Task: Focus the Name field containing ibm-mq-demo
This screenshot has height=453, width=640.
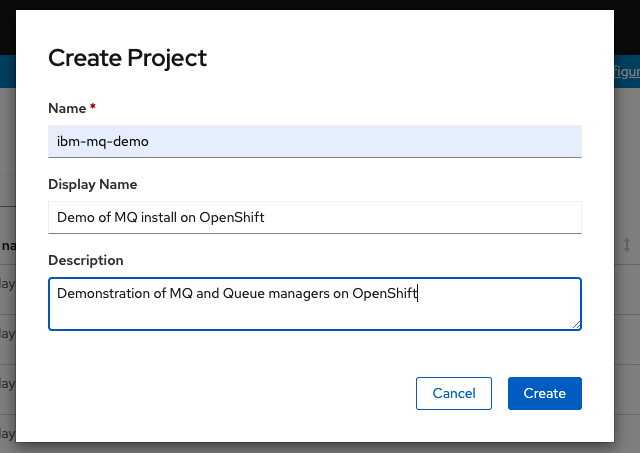Action: coord(314,141)
